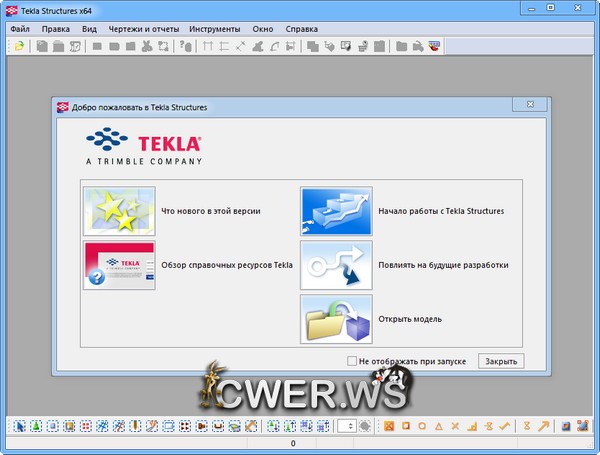This screenshot has height=455, width=600.
Task: Maximize the Tekla Structures main window
Action: coord(551,7)
